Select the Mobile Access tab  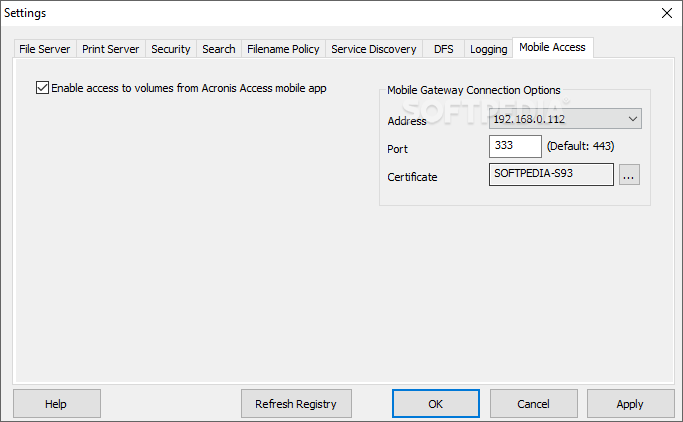point(552,47)
